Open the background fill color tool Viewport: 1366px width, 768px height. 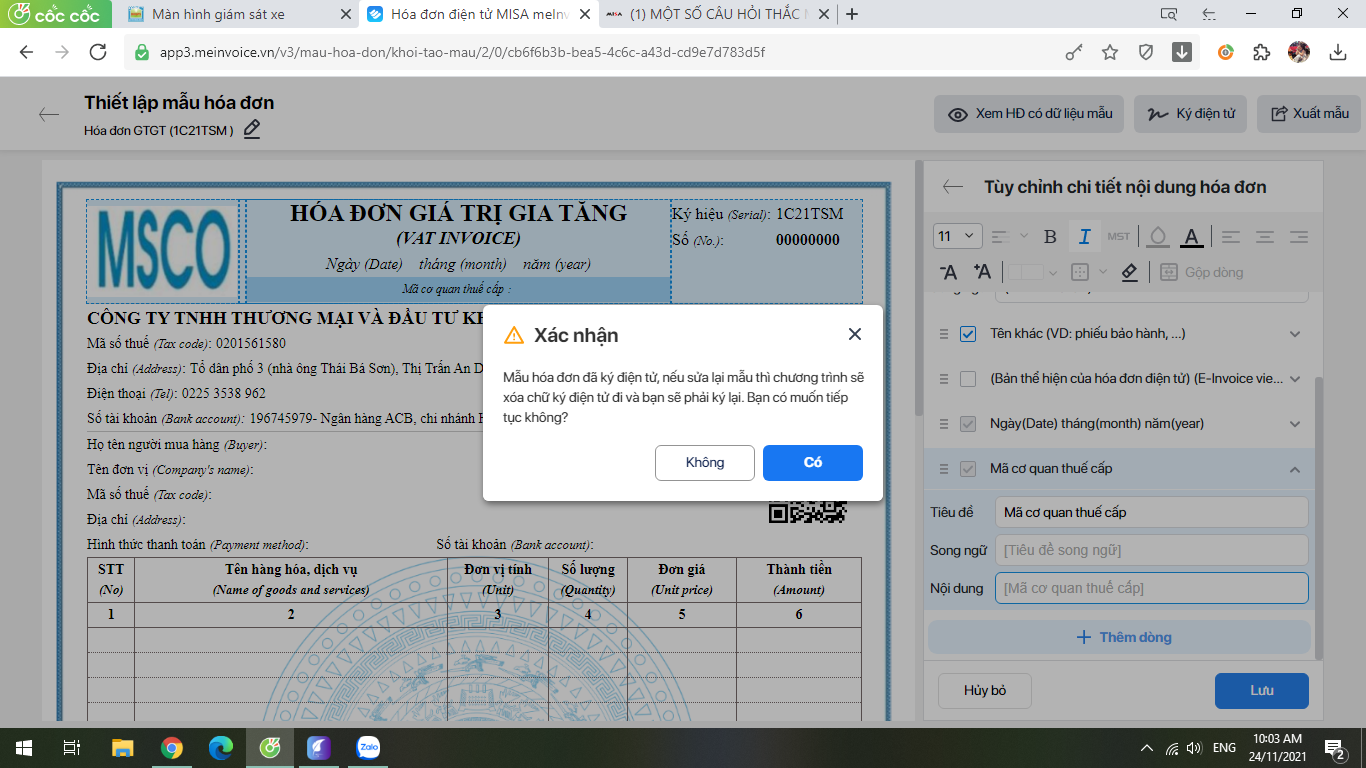pyautogui.click(x=1157, y=237)
